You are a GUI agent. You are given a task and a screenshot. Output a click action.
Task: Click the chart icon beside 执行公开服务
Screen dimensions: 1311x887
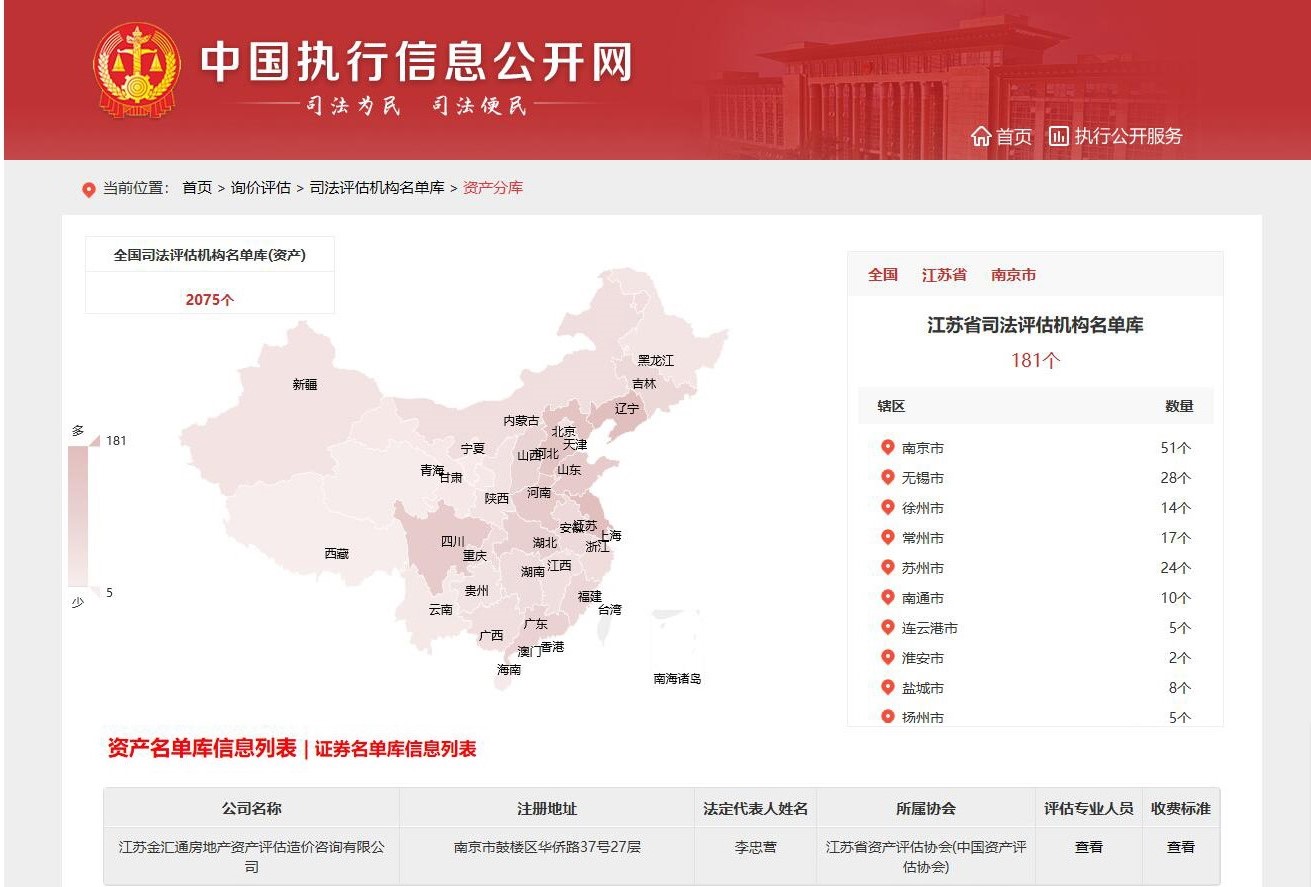pos(1058,136)
